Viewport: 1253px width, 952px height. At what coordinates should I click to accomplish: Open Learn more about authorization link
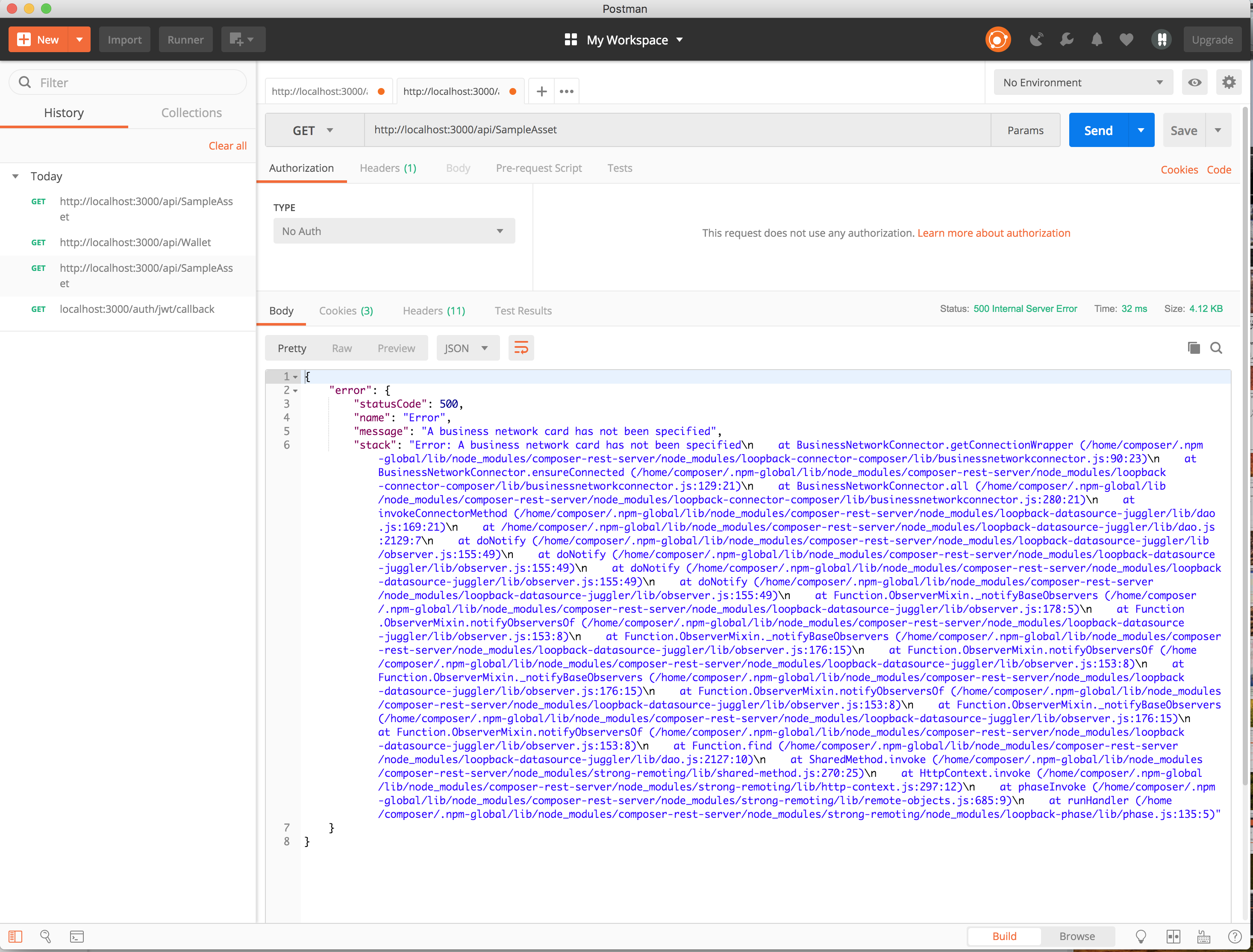[994, 233]
